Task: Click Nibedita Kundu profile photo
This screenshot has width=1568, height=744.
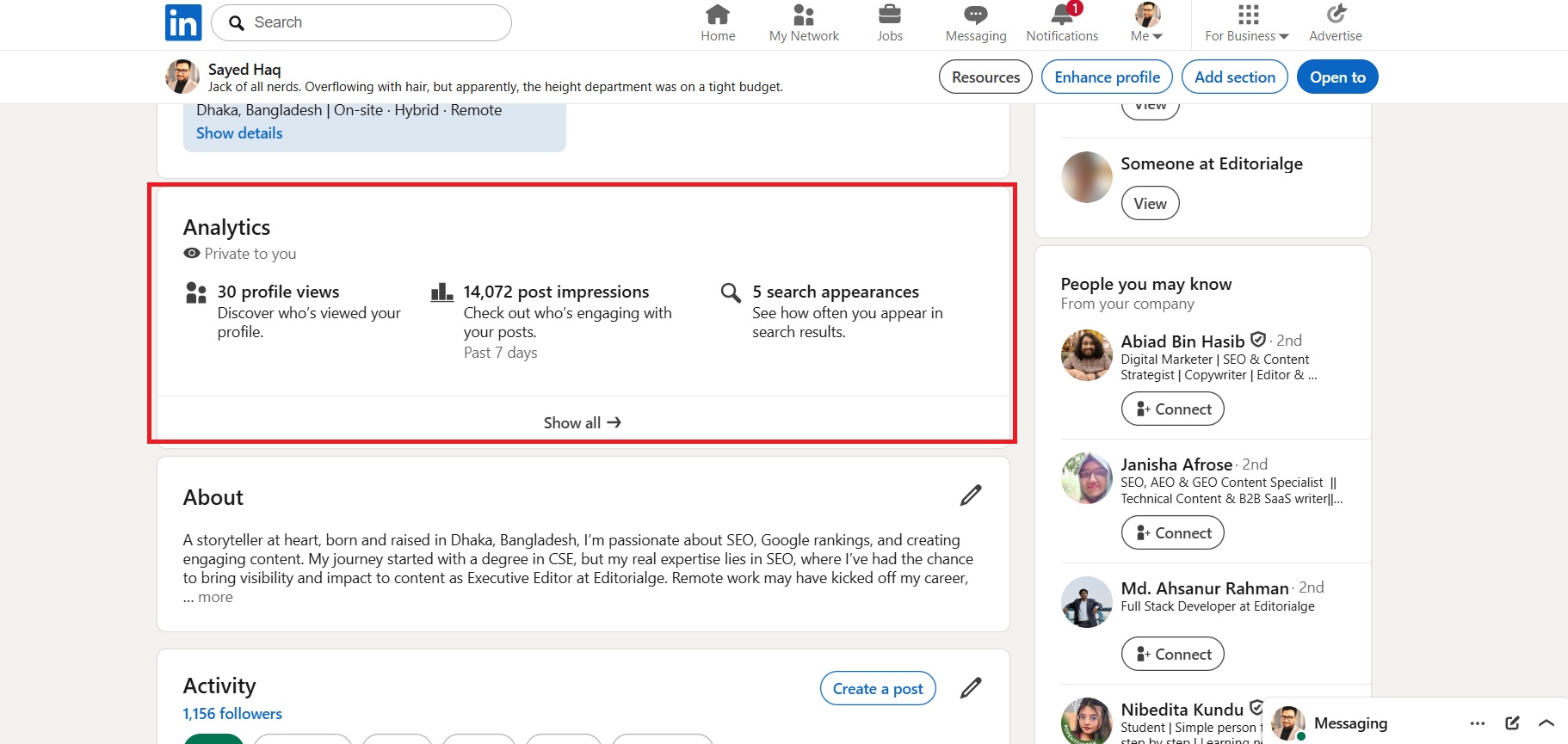Action: (1087, 722)
